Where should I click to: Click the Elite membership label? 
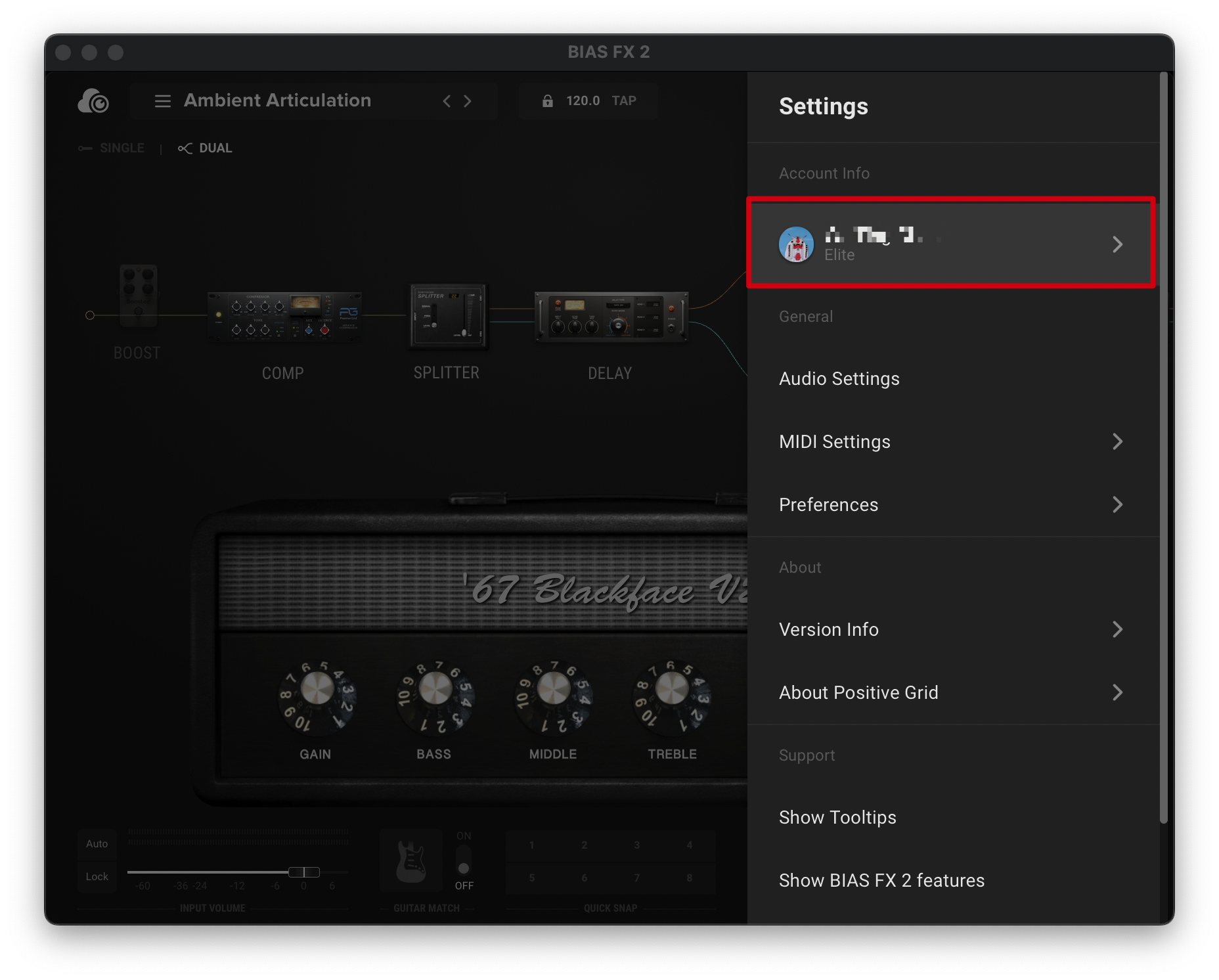[839, 256]
